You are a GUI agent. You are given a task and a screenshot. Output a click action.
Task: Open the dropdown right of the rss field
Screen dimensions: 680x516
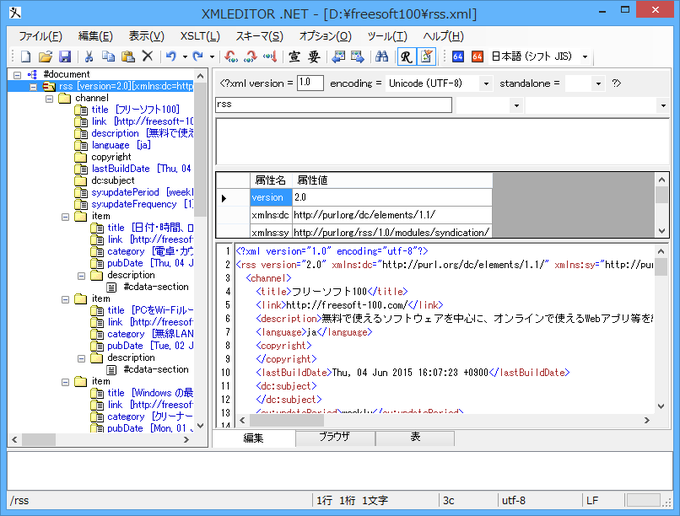point(516,105)
